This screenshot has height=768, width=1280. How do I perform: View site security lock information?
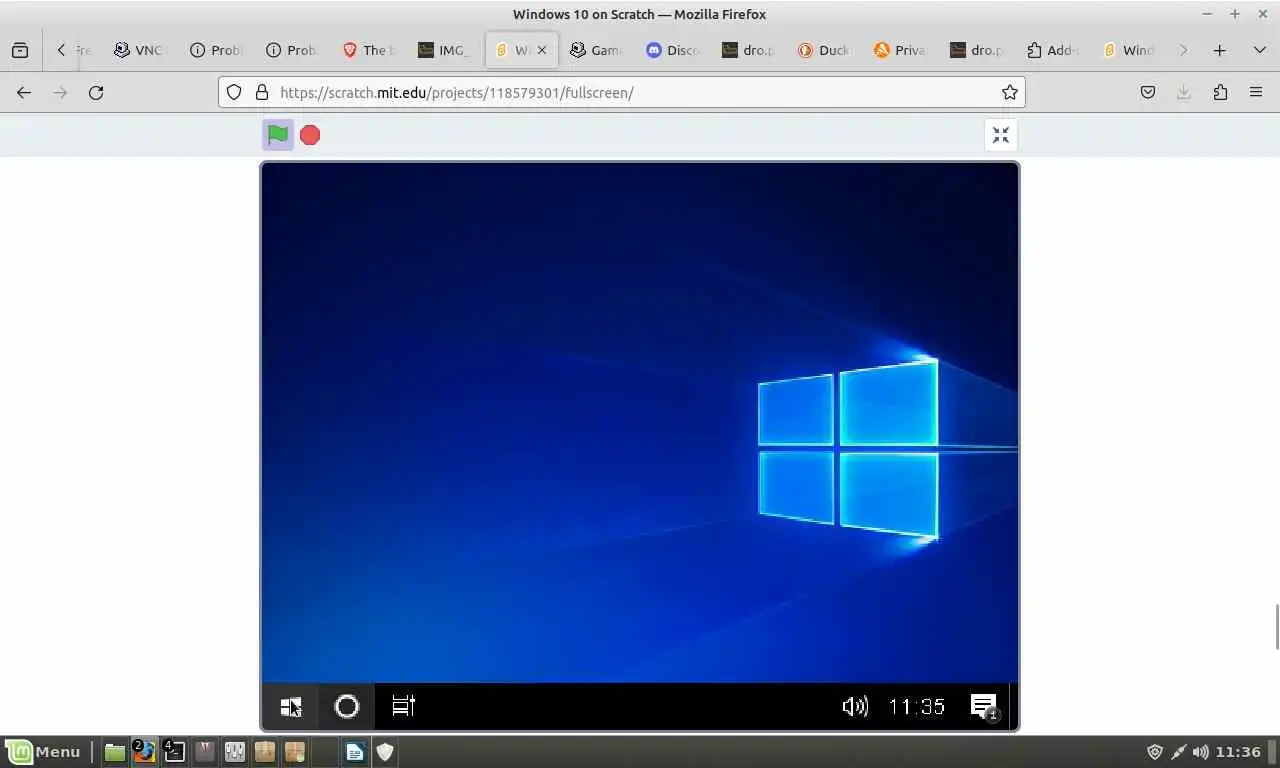click(x=262, y=92)
